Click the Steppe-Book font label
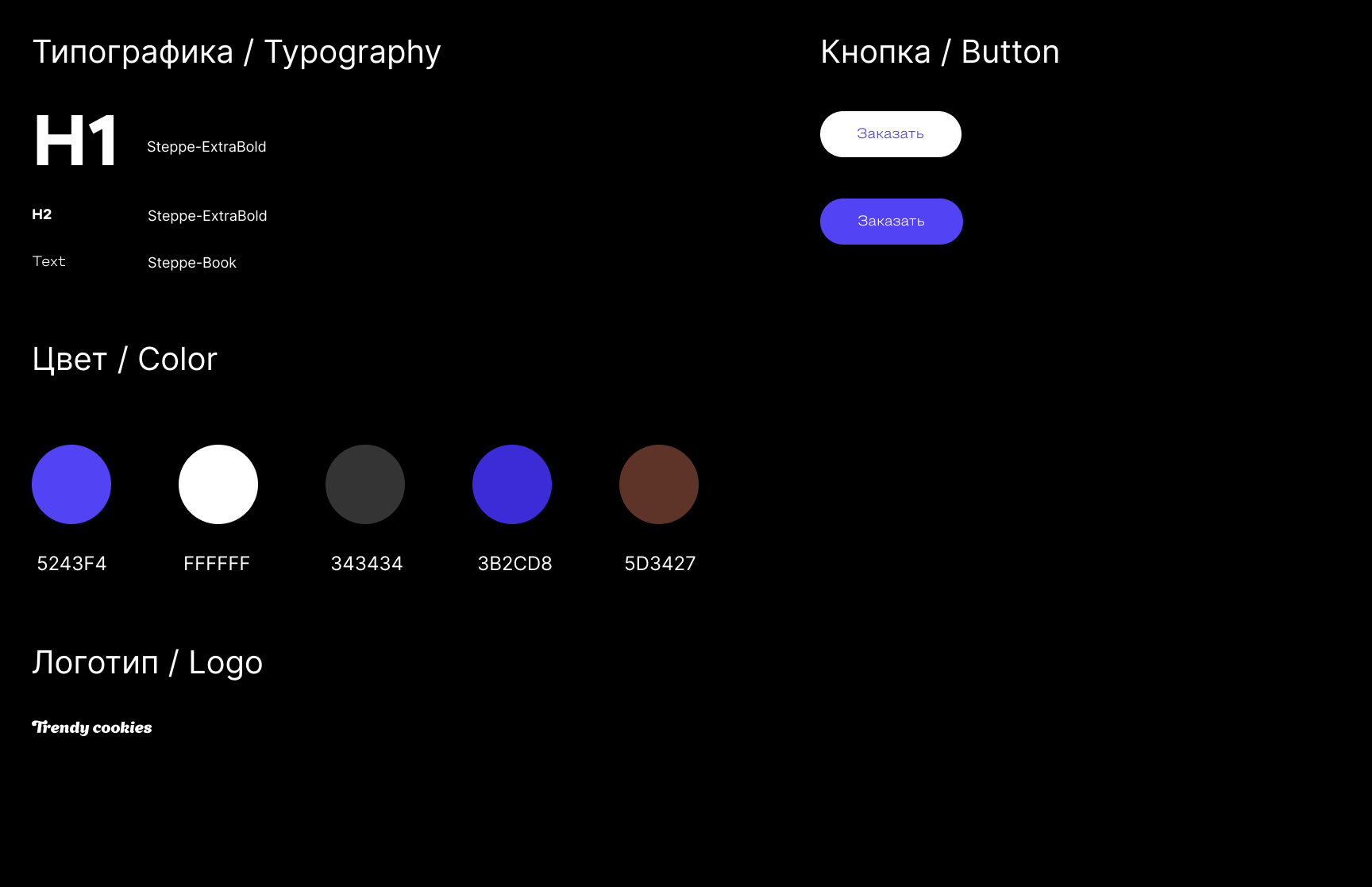The height and width of the screenshot is (887, 1372). tap(192, 263)
